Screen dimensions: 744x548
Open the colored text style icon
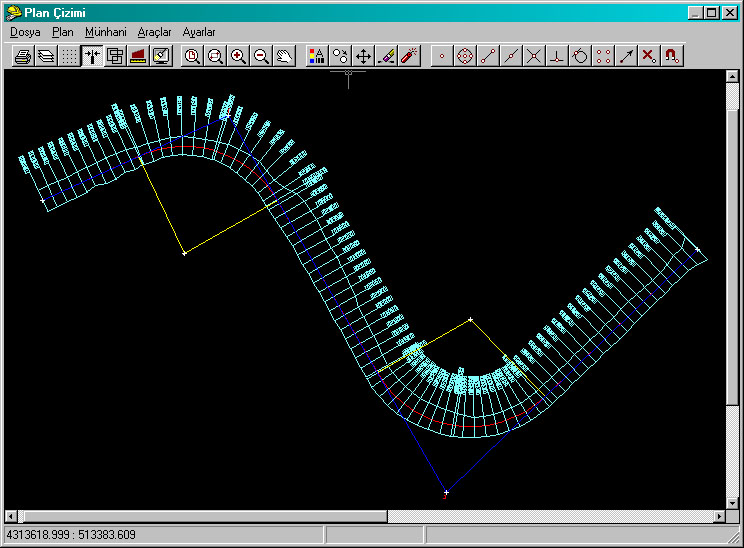point(316,56)
